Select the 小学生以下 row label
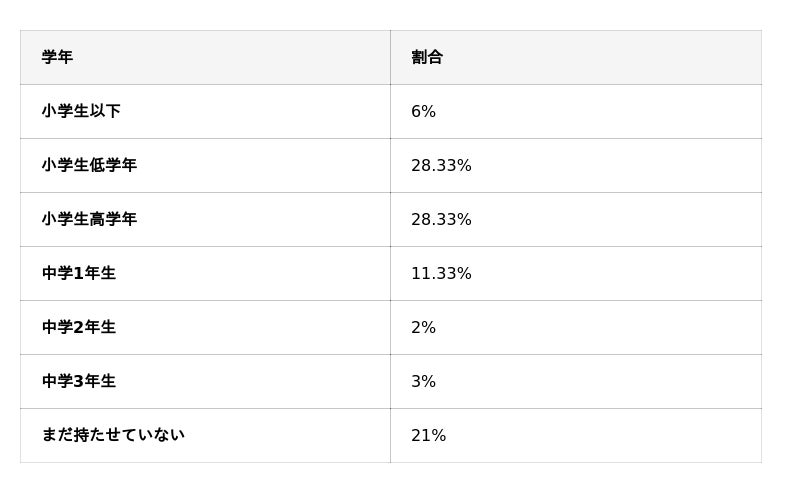800x493 pixels. coord(81,111)
